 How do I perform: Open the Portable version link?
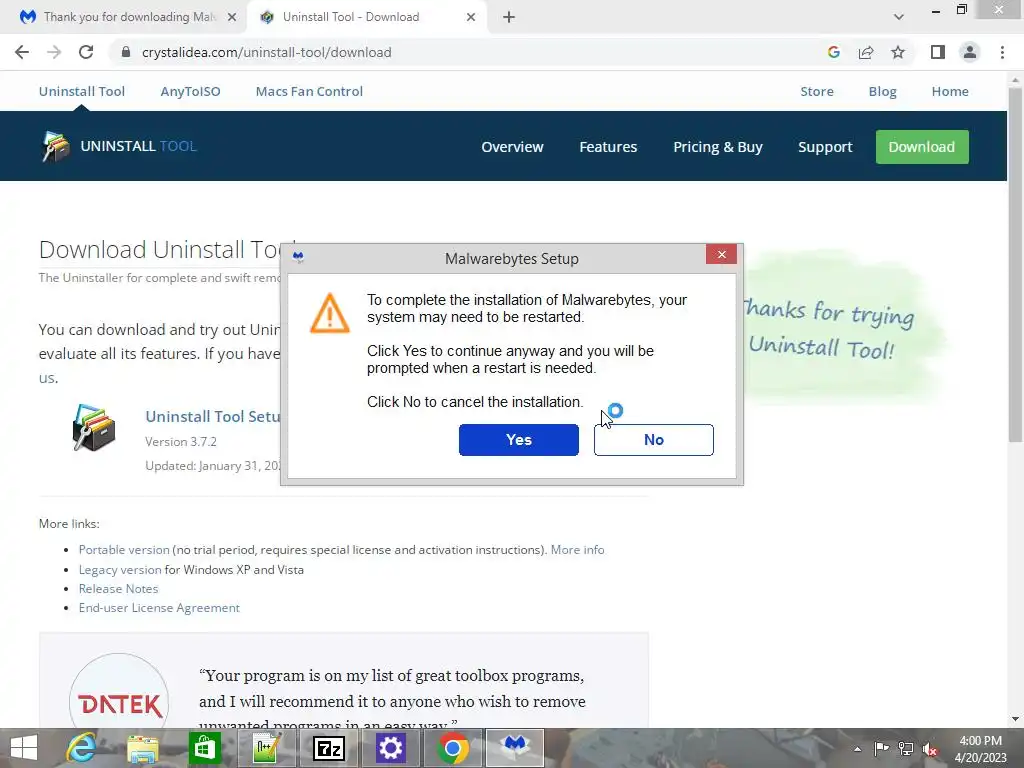click(124, 550)
